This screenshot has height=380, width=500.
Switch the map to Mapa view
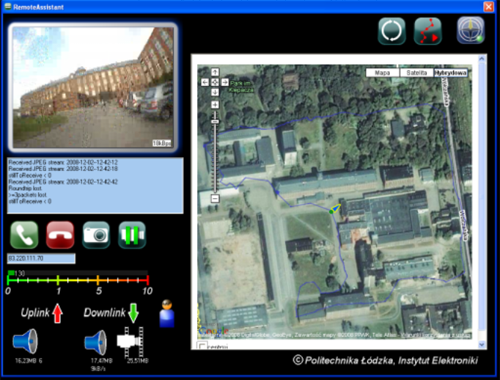pos(382,73)
